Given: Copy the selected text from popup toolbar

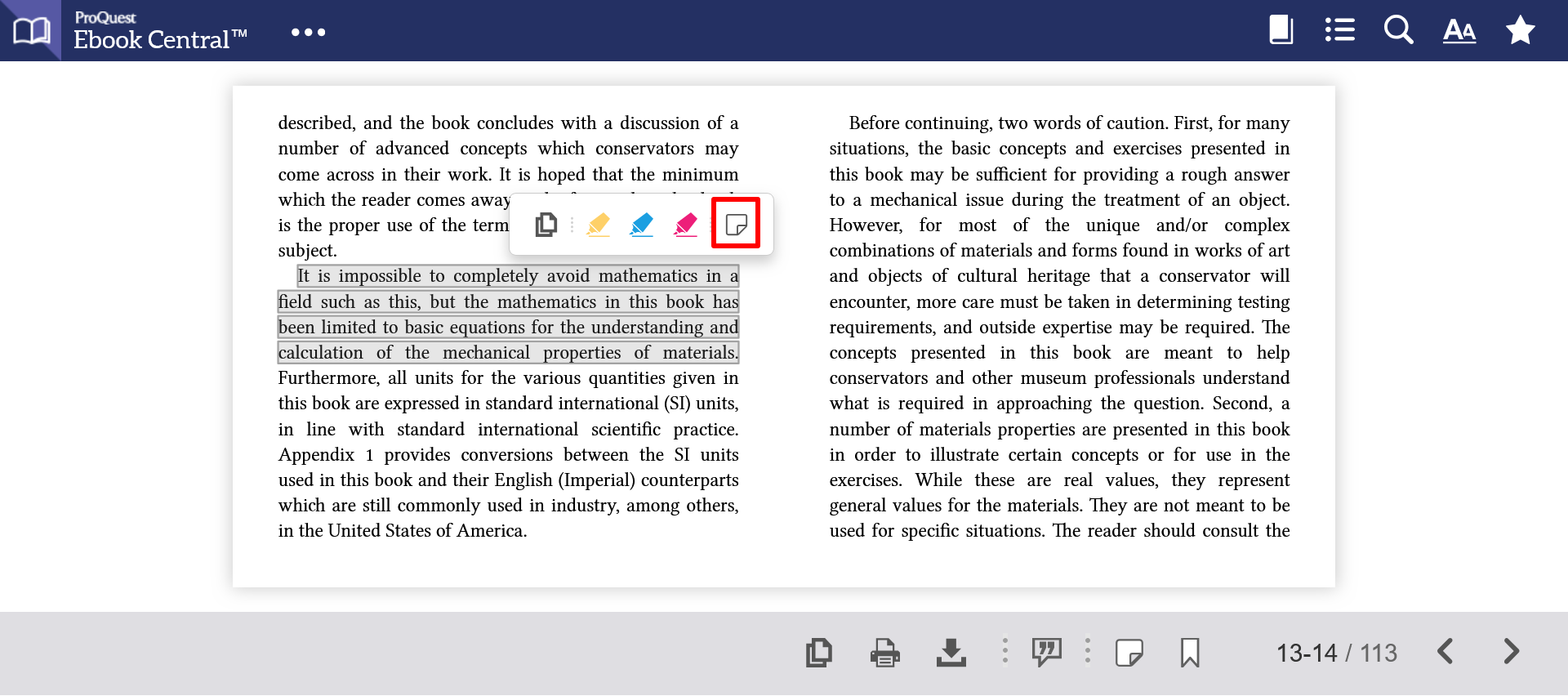Looking at the screenshot, I should pos(546,224).
